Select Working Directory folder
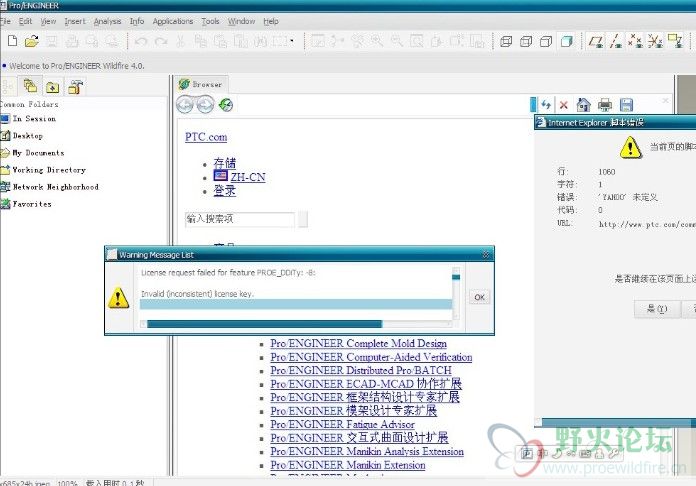Image resolution: width=696 pixels, height=486 pixels. 43,170
